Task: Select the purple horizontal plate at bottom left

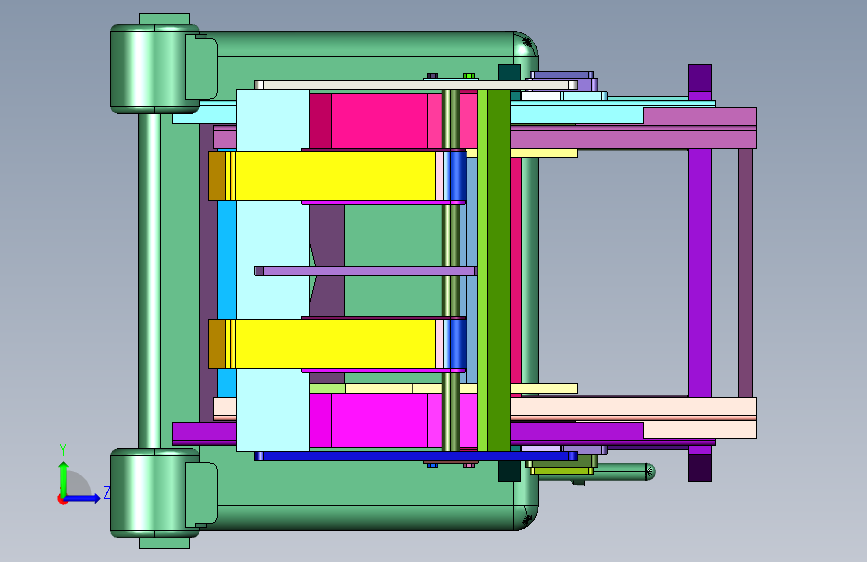Action: (205, 432)
